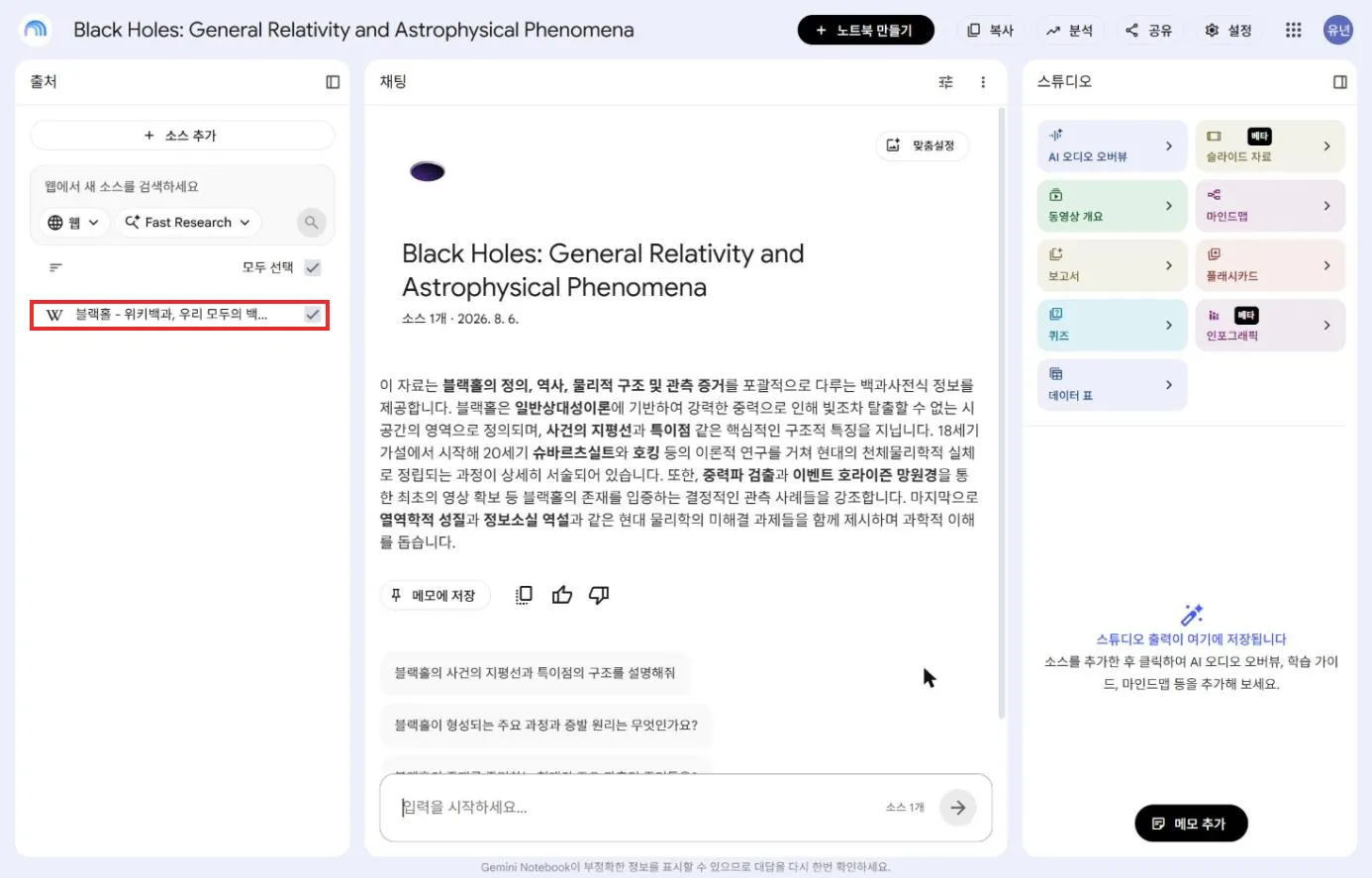Send message with arrow button

tap(957, 808)
